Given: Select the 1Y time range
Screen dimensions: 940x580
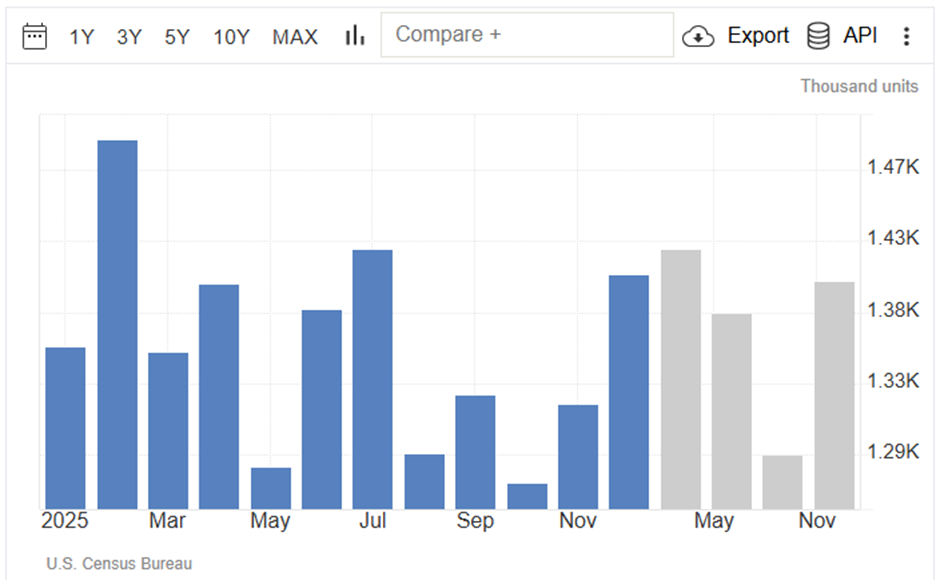Looking at the screenshot, I should coord(82,37).
